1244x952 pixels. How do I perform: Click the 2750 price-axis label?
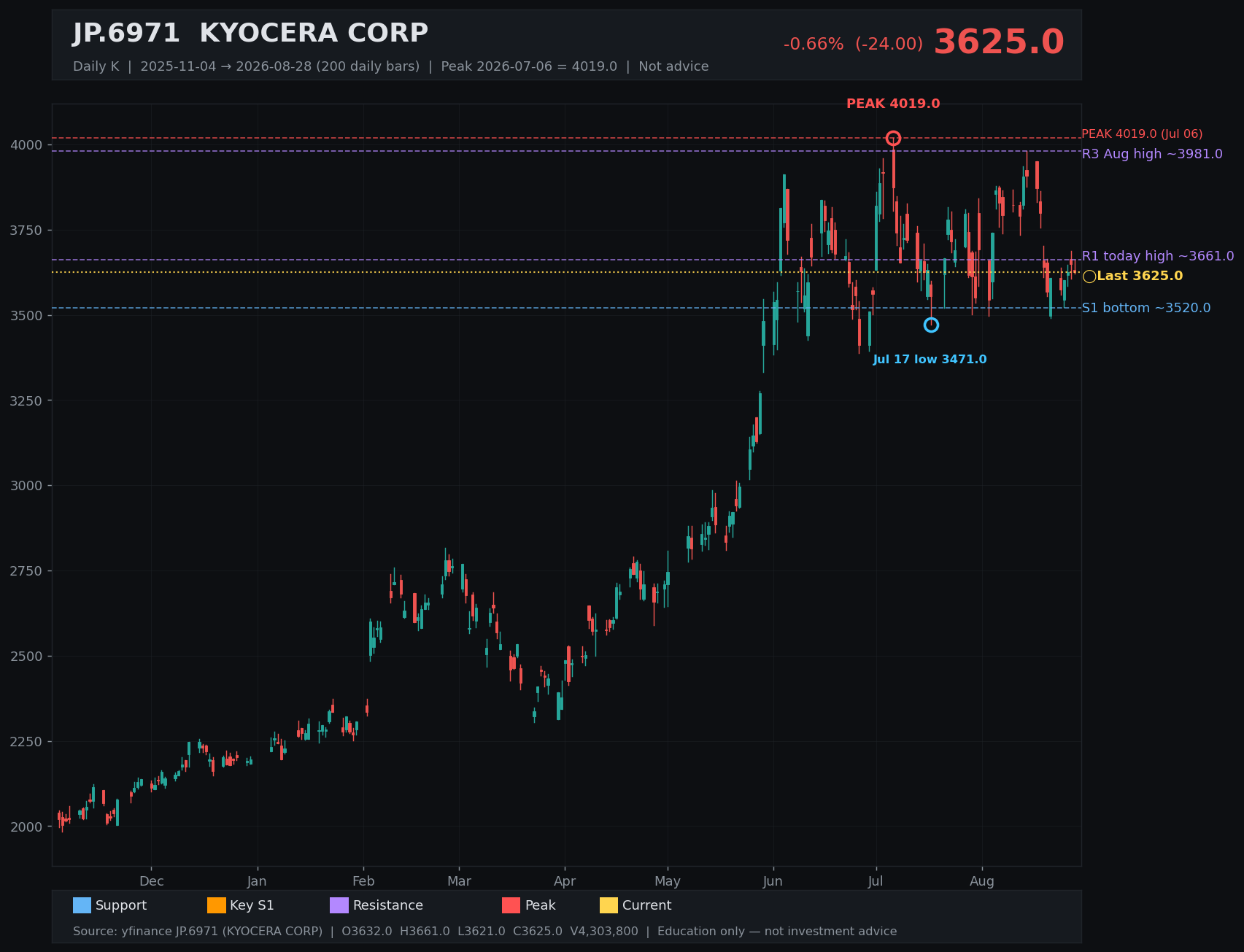[26, 570]
